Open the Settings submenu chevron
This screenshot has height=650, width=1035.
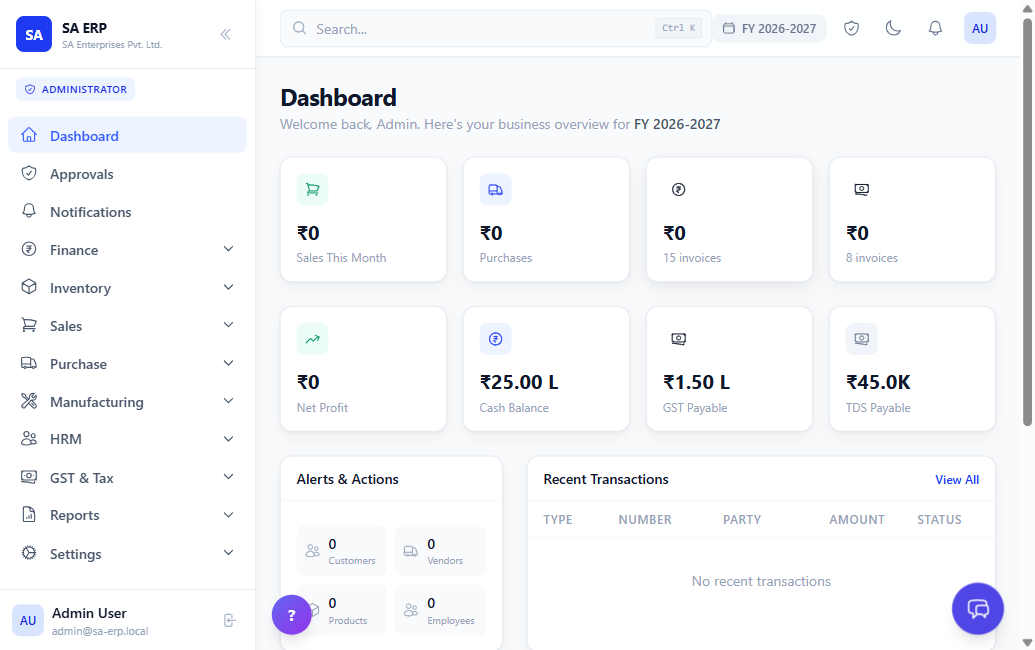(x=228, y=553)
